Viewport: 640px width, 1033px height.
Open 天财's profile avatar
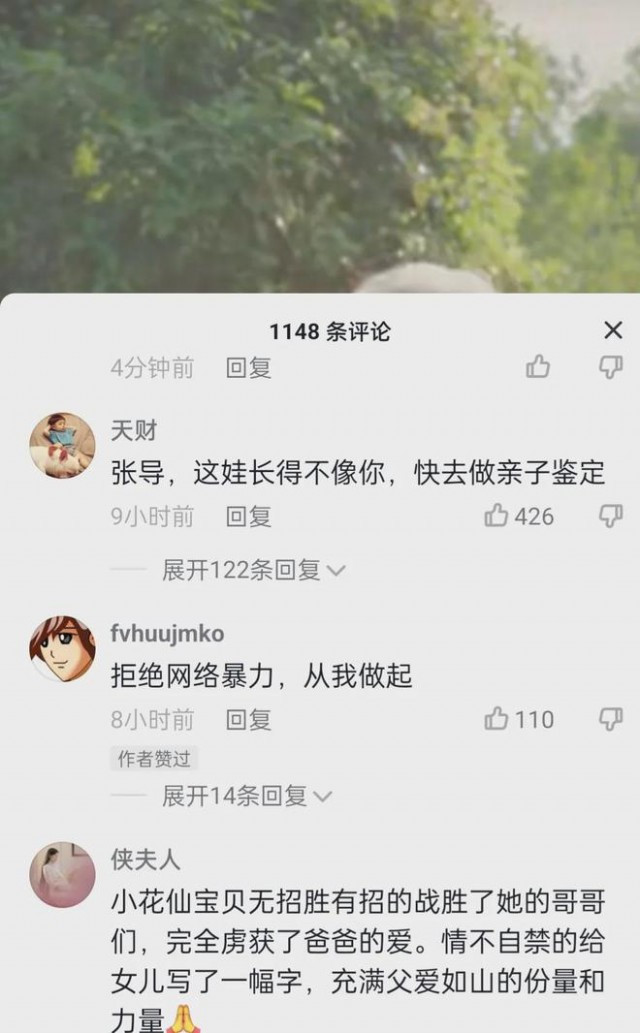tap(63, 445)
